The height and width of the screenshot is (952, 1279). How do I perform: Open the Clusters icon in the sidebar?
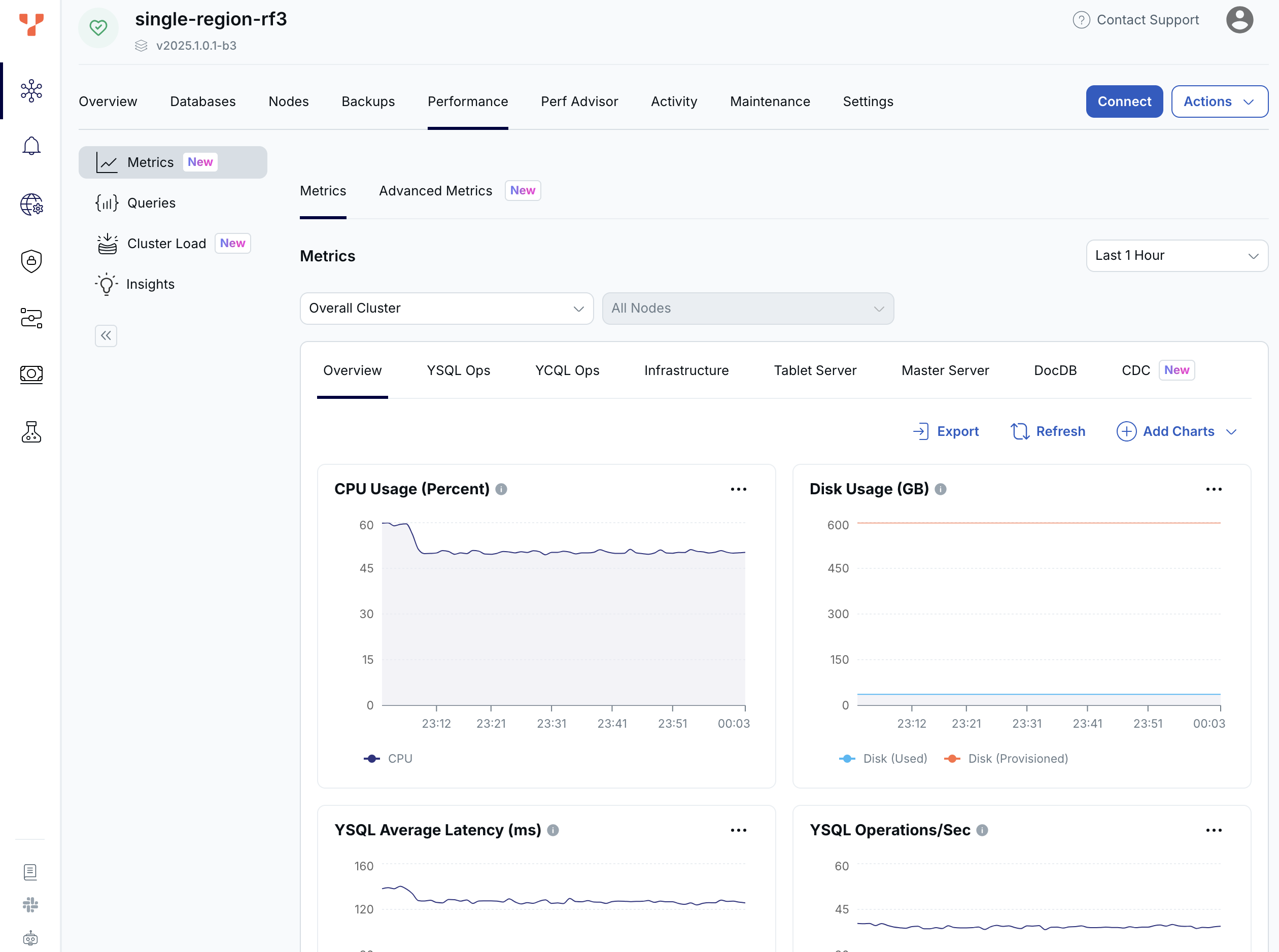pyautogui.click(x=31, y=91)
